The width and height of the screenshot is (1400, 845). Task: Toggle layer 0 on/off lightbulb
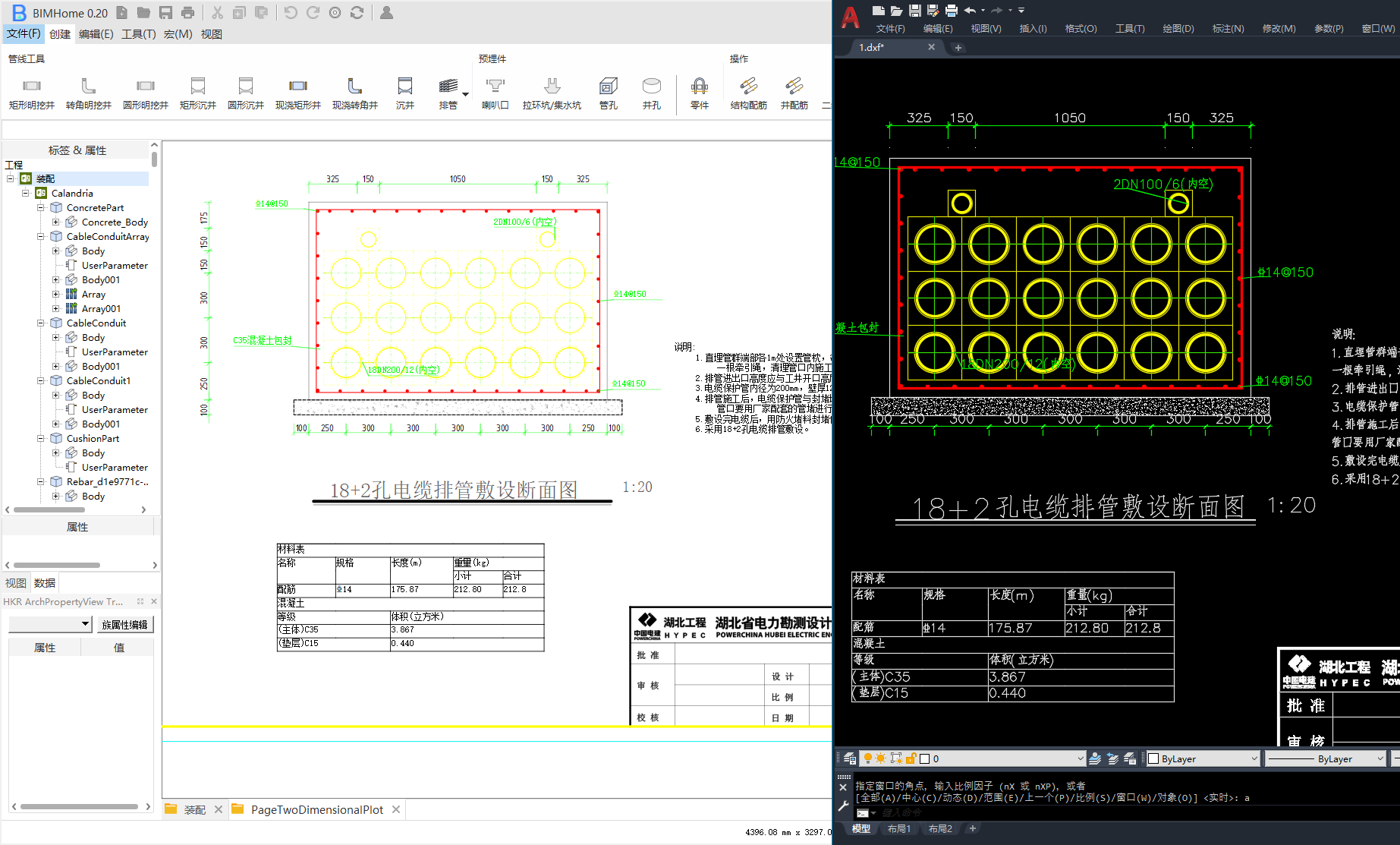(x=868, y=758)
